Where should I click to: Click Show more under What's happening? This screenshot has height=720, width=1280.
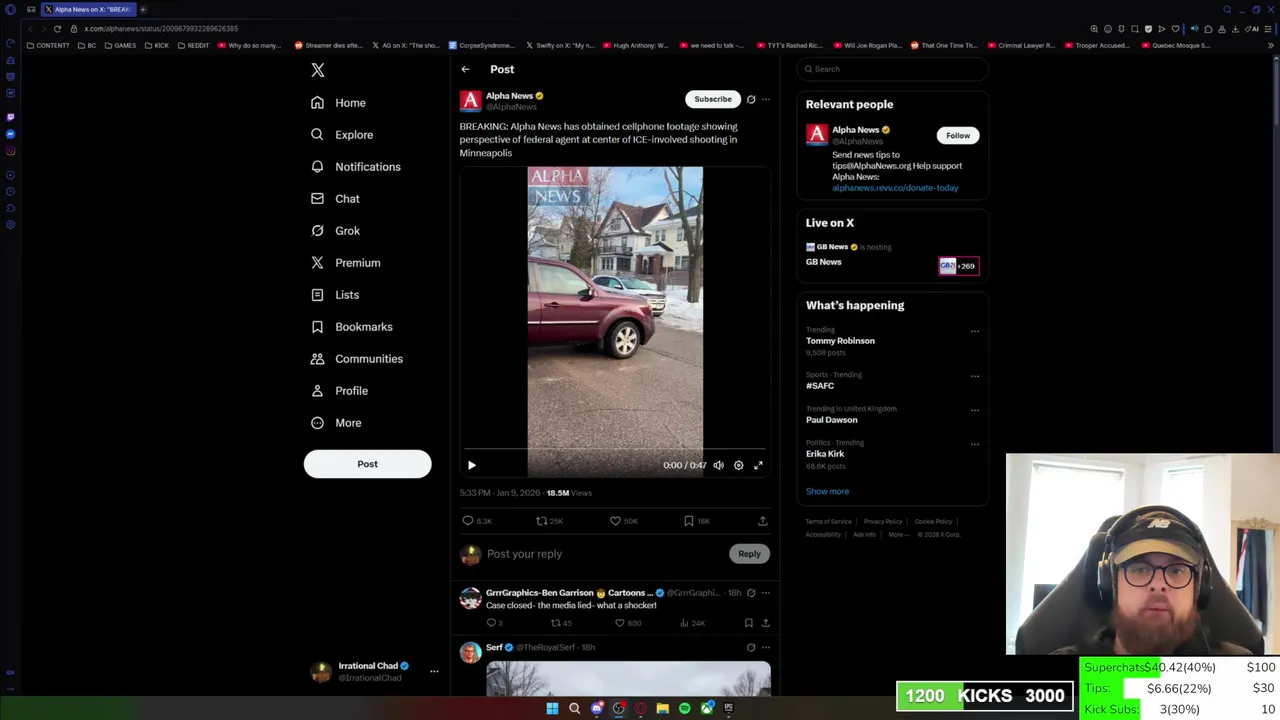(827, 492)
